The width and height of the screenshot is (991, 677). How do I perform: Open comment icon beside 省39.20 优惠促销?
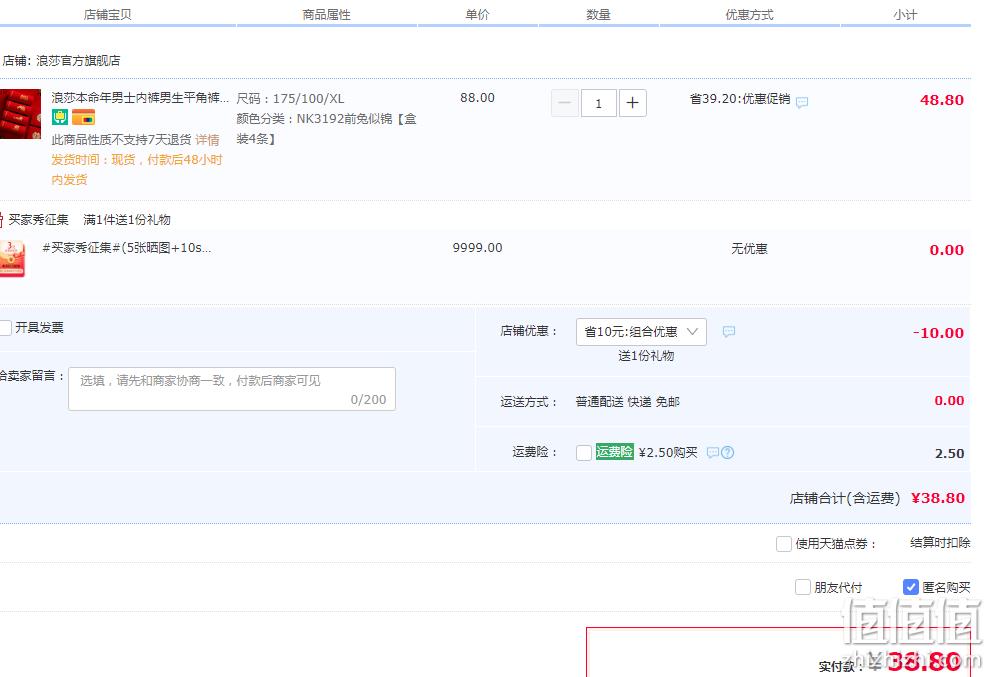[x=802, y=102]
